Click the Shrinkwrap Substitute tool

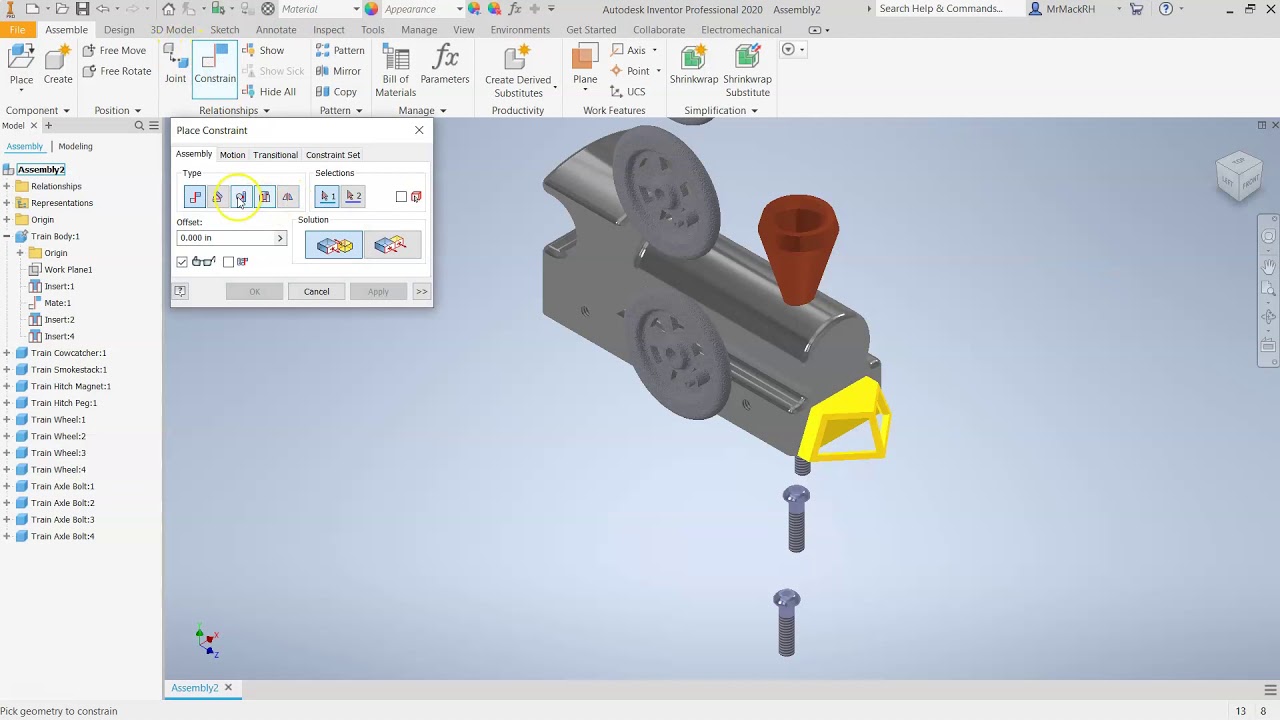coord(747,72)
